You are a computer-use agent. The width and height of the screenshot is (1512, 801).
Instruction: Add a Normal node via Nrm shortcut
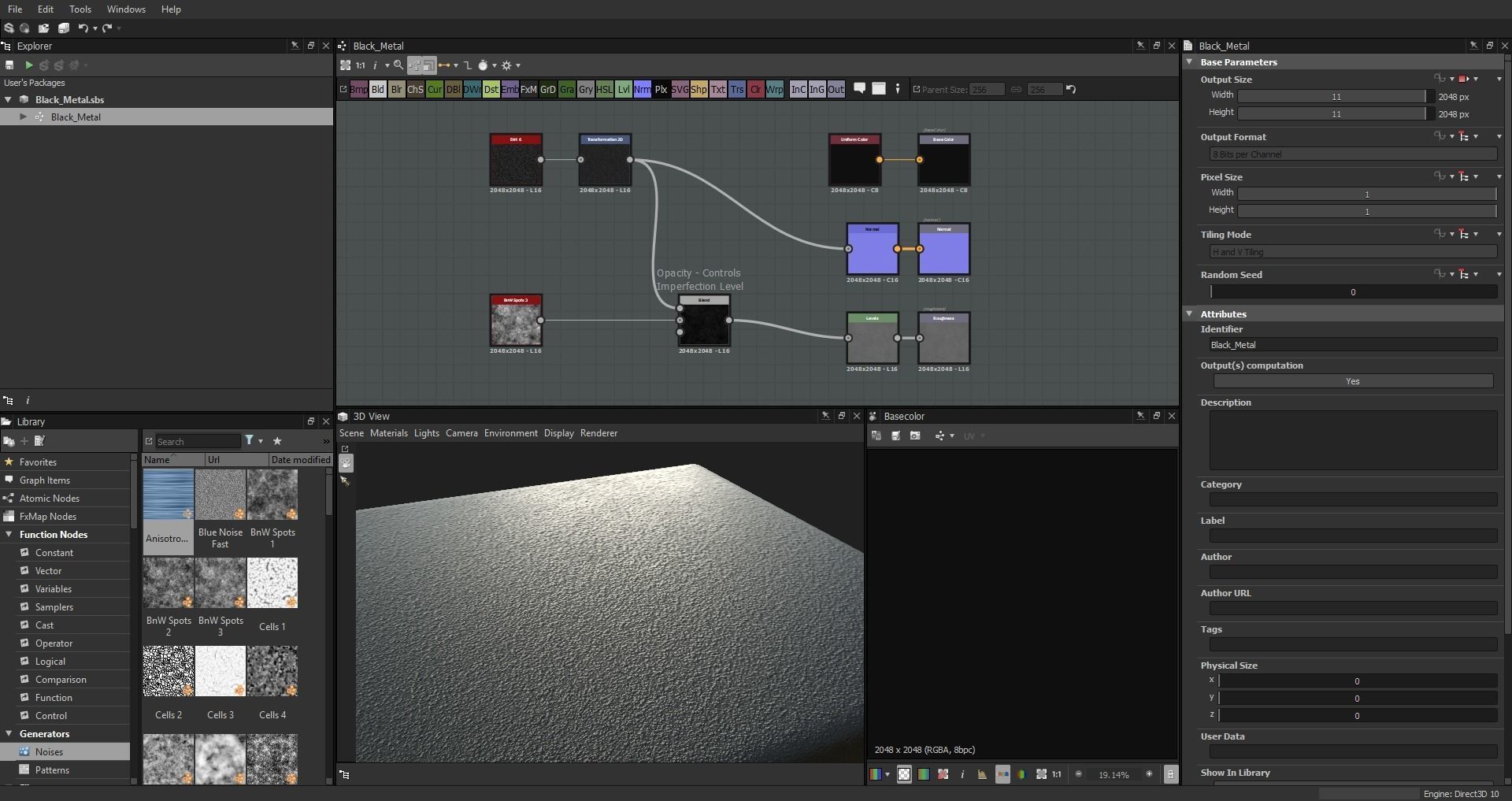click(x=643, y=90)
